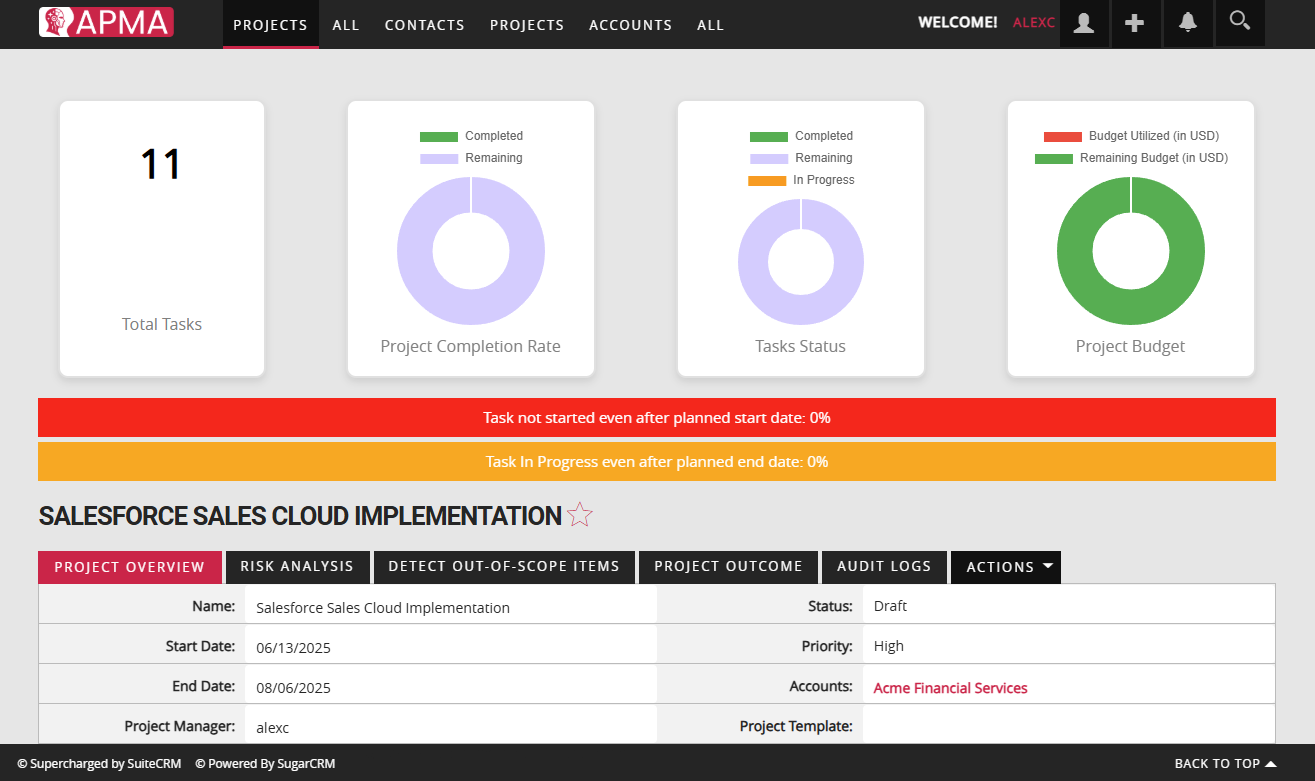Click the plus quick-create icon

[x=1135, y=23]
